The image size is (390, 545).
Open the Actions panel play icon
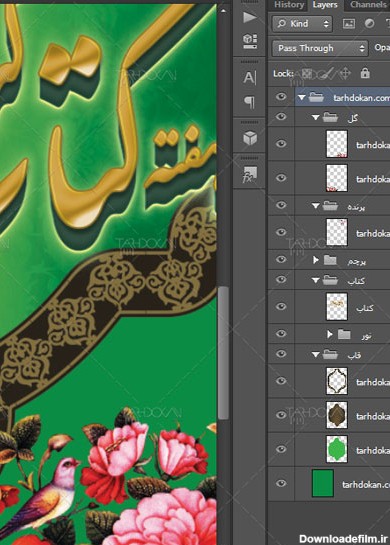(x=250, y=17)
